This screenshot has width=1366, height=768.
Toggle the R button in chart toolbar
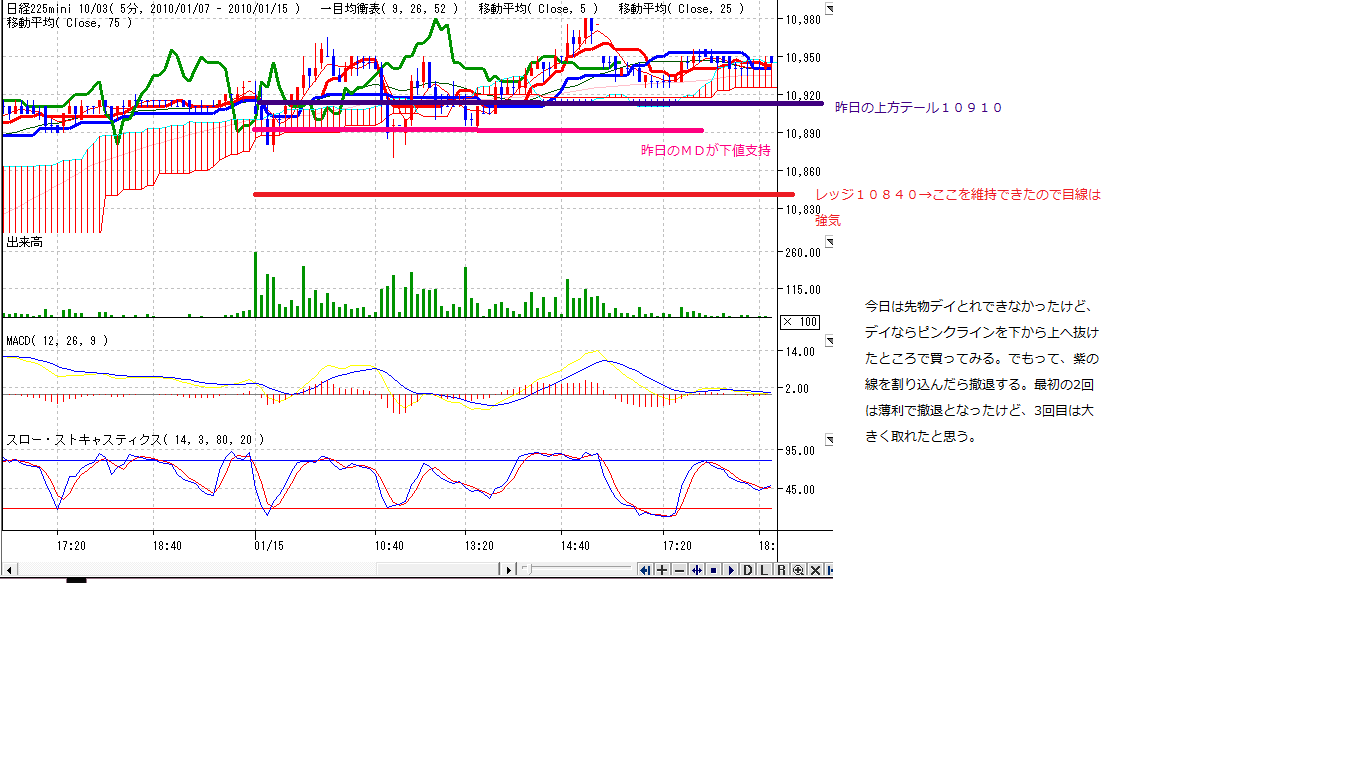click(781, 570)
